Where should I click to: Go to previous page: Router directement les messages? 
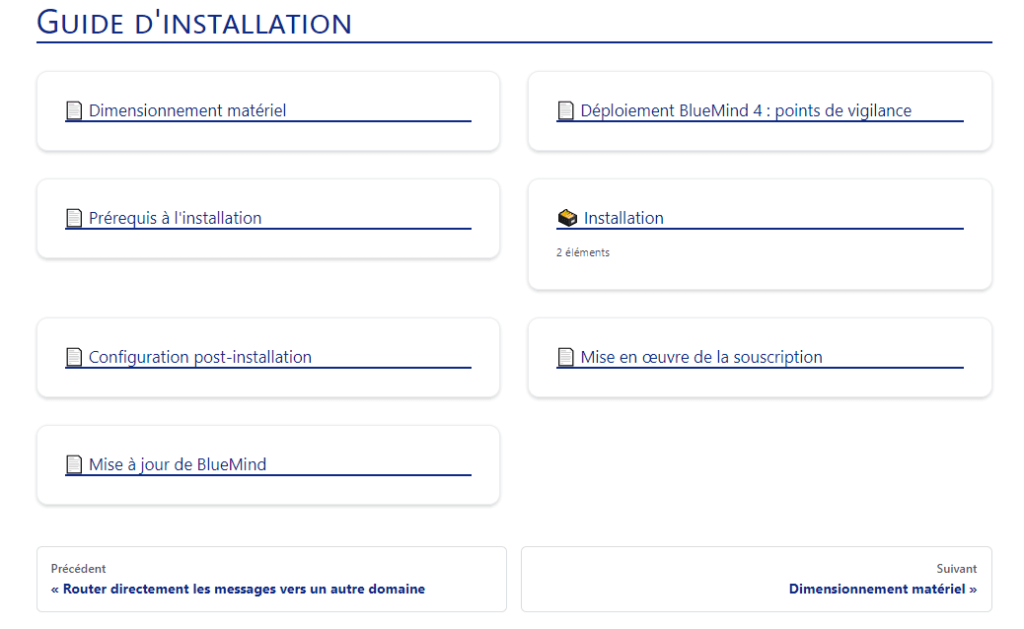coord(238,589)
